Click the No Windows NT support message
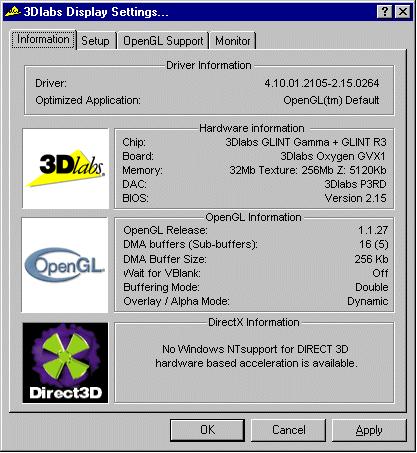 (256, 356)
